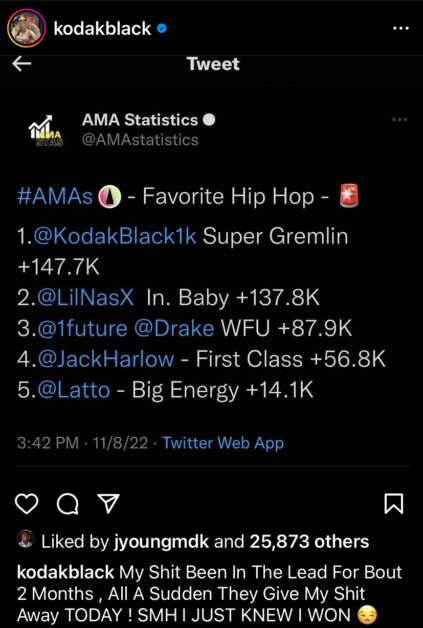Open kodakblack username in header
The image size is (423, 628).
point(103,28)
